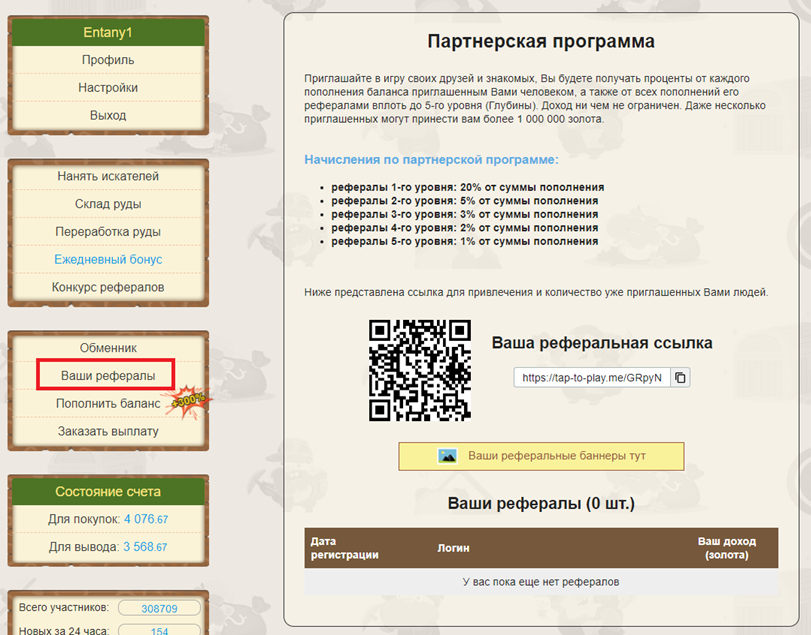Click the Состояние счета panel header
The height and width of the screenshot is (635, 811).
(x=108, y=492)
